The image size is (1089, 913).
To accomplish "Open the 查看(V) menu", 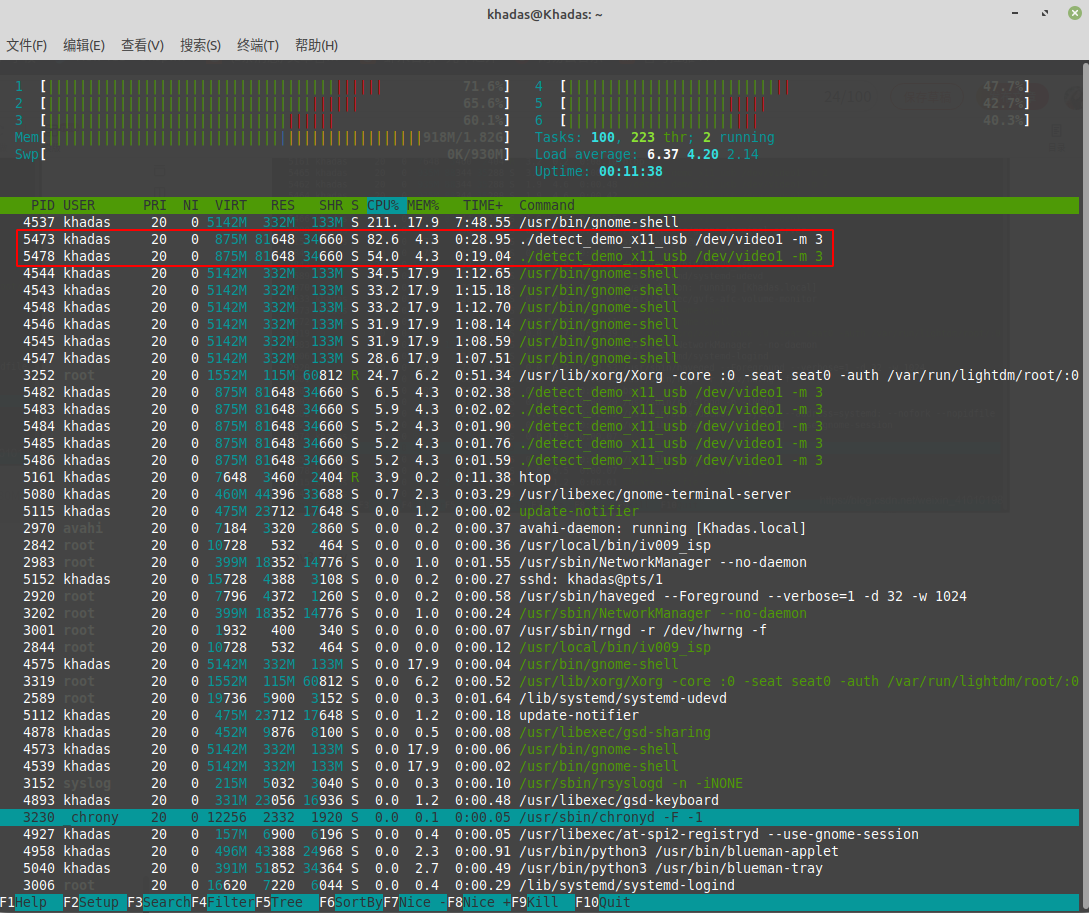I will click(142, 45).
